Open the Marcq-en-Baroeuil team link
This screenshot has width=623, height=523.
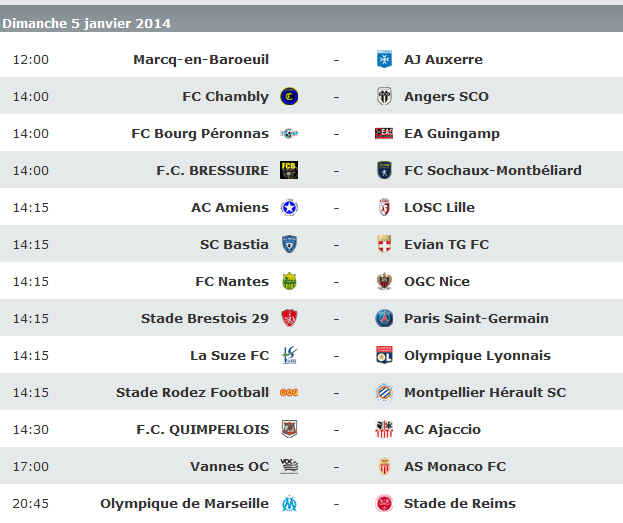click(x=201, y=60)
